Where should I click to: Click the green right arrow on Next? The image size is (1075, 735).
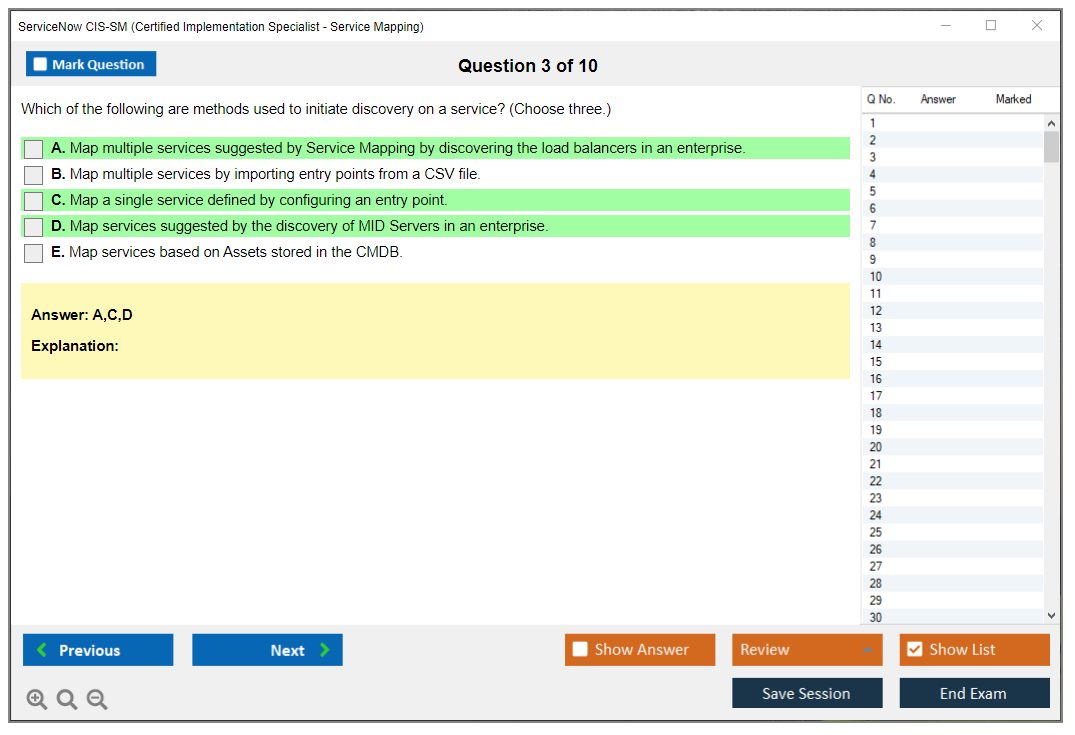coord(325,650)
